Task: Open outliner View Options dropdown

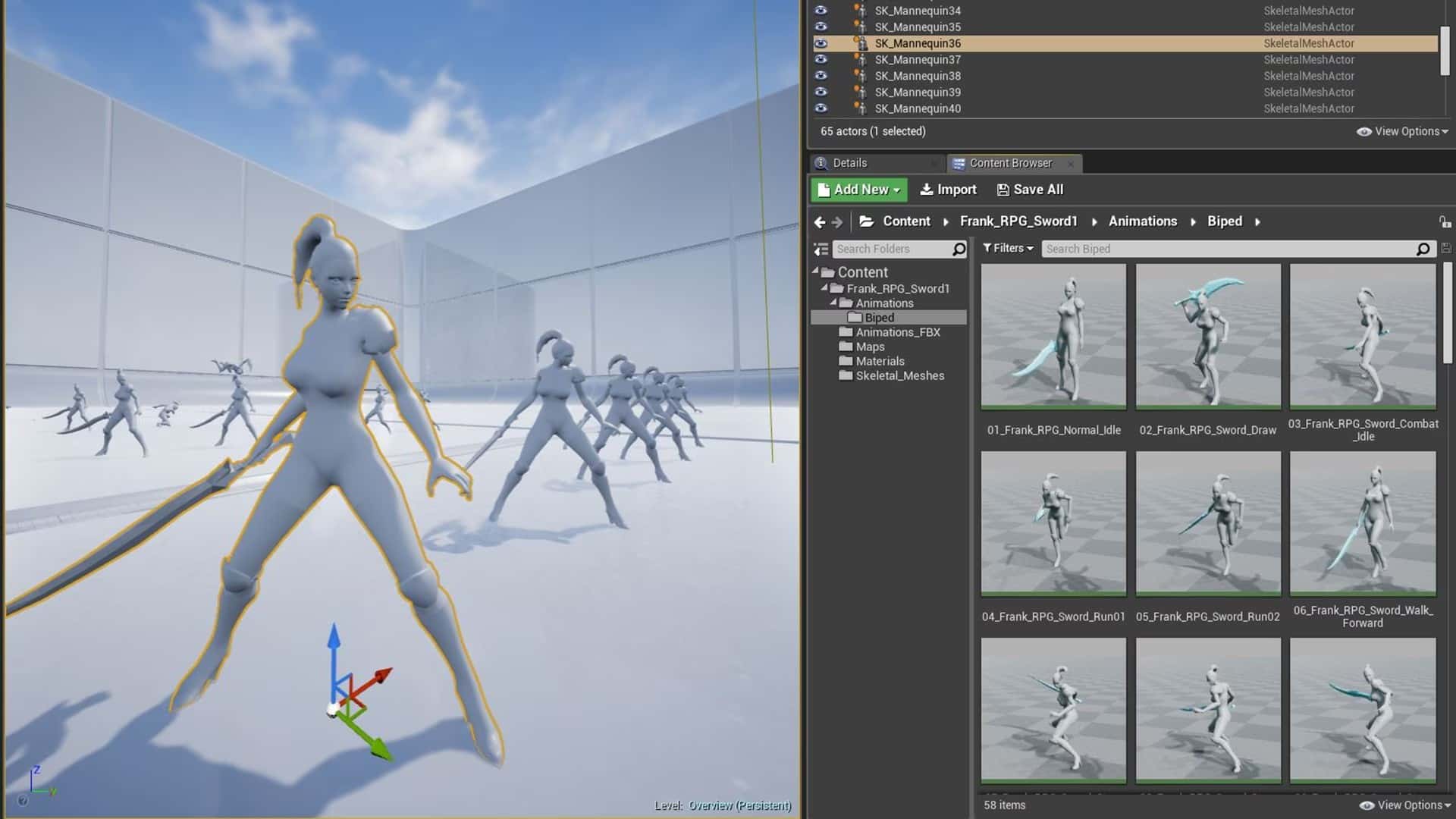Action: click(x=1402, y=131)
